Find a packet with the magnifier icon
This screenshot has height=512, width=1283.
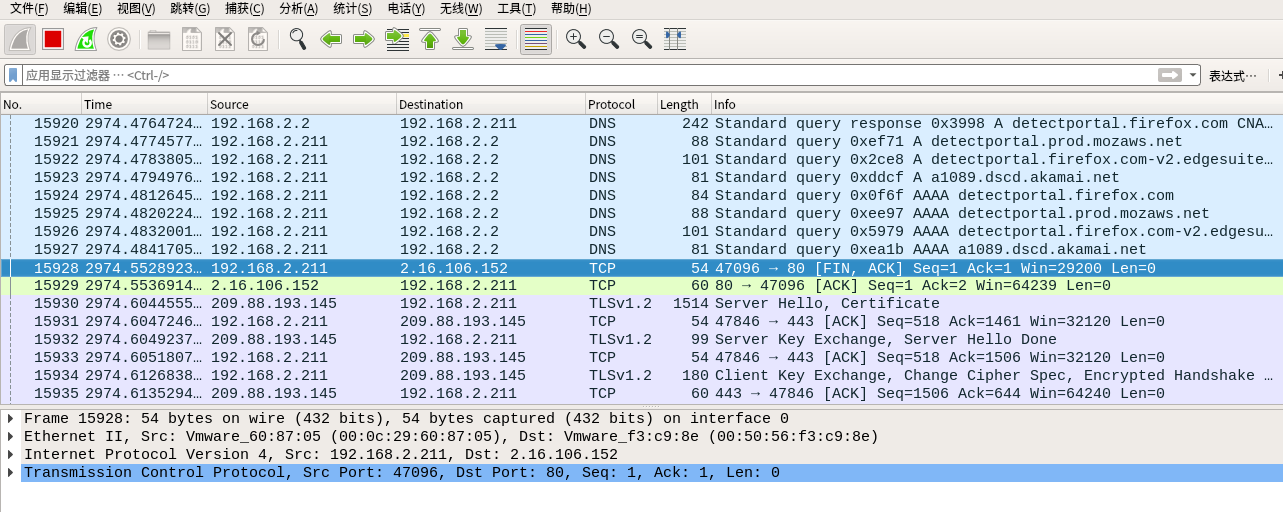point(298,39)
